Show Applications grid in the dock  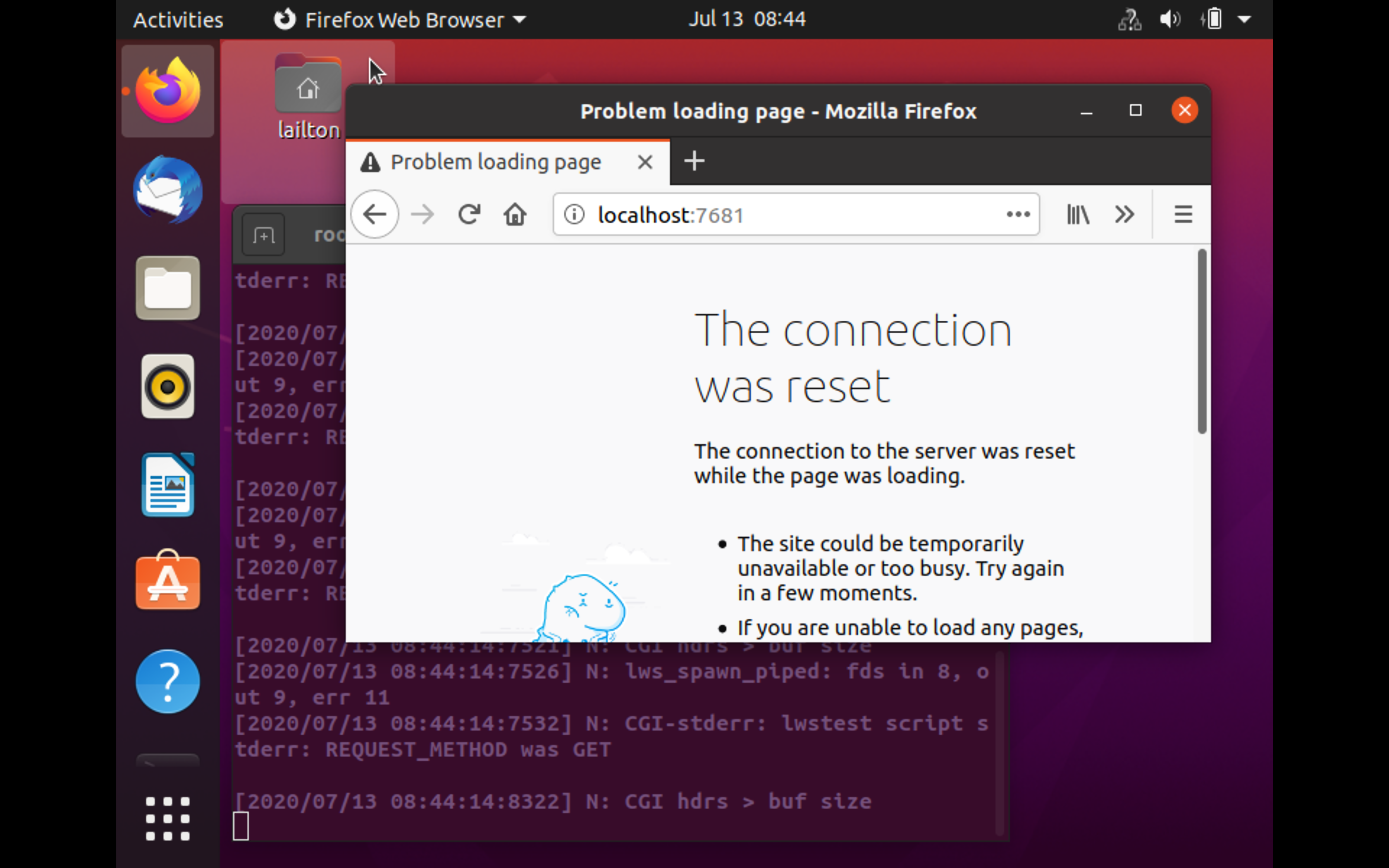pos(167,819)
